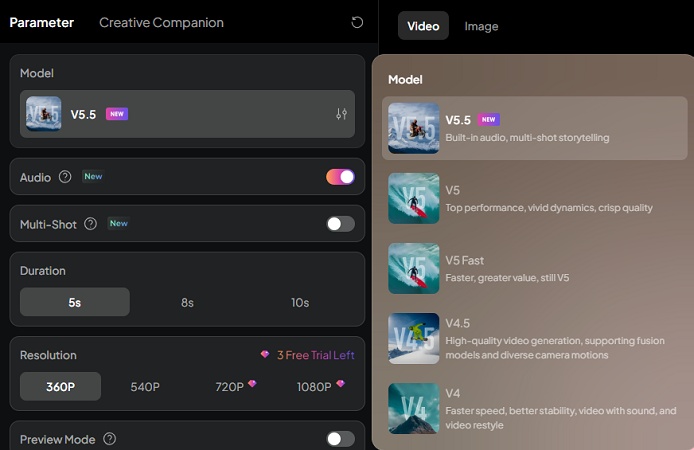Image resolution: width=694 pixels, height=450 pixels.
Task: Click V5.5 thumbnail in Parameter panel
Action: pyautogui.click(x=43, y=114)
